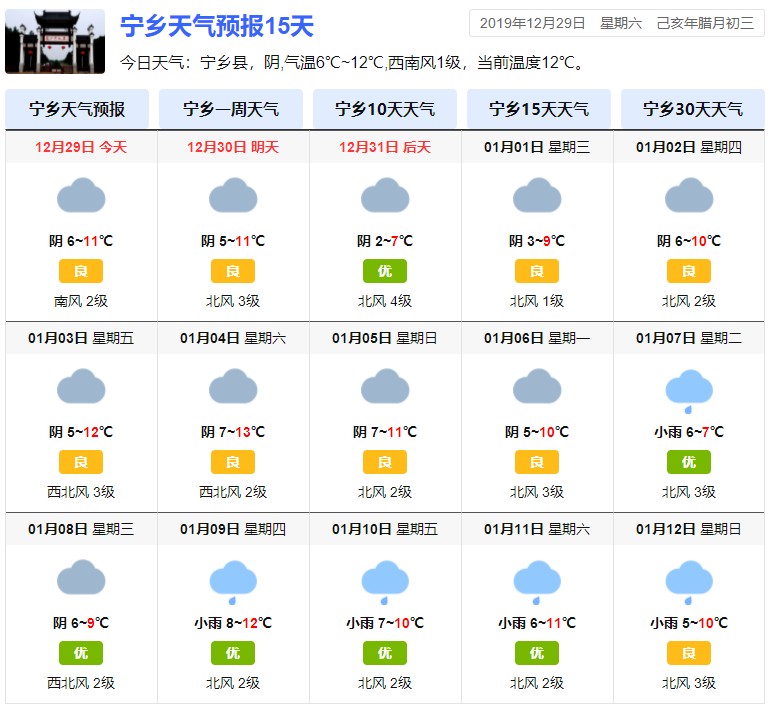Click the wind text 西北风 2级 under 01月08日
This screenshot has height=704, width=771.
pyautogui.click(x=81, y=683)
